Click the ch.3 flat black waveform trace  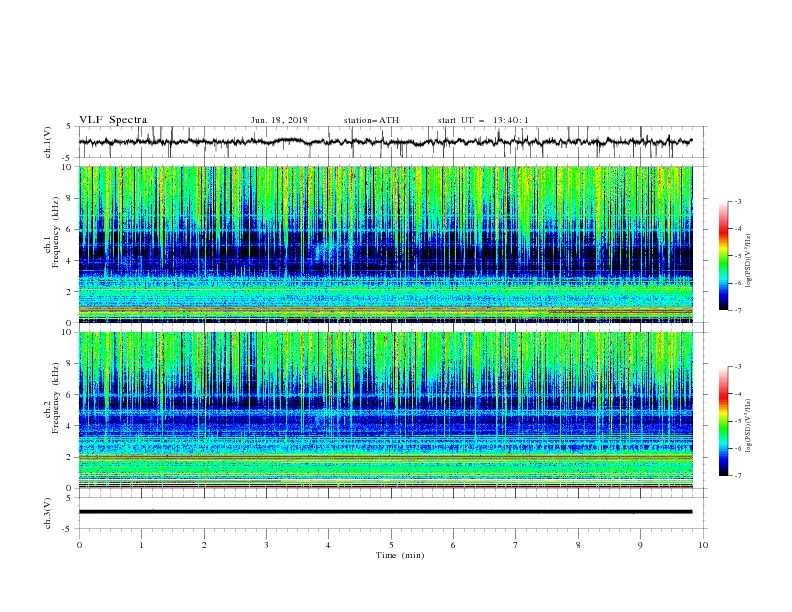[x=385, y=512]
